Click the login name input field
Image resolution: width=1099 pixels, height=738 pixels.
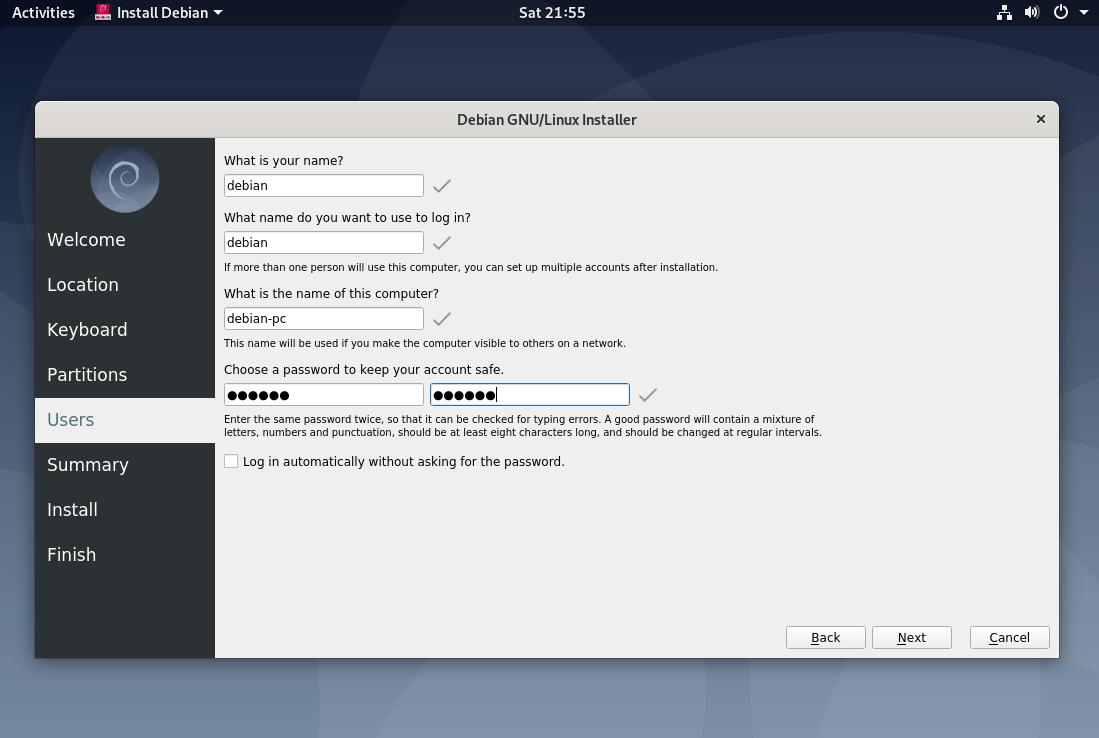tap(324, 242)
